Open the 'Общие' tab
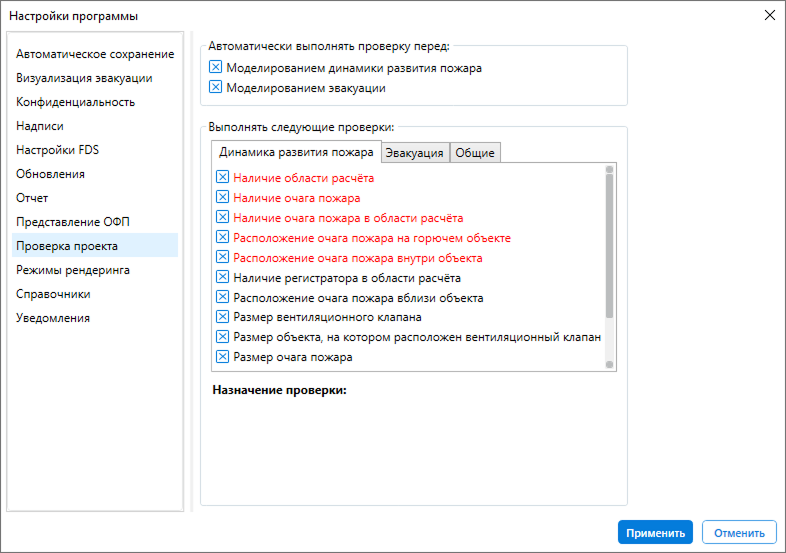 click(x=475, y=153)
